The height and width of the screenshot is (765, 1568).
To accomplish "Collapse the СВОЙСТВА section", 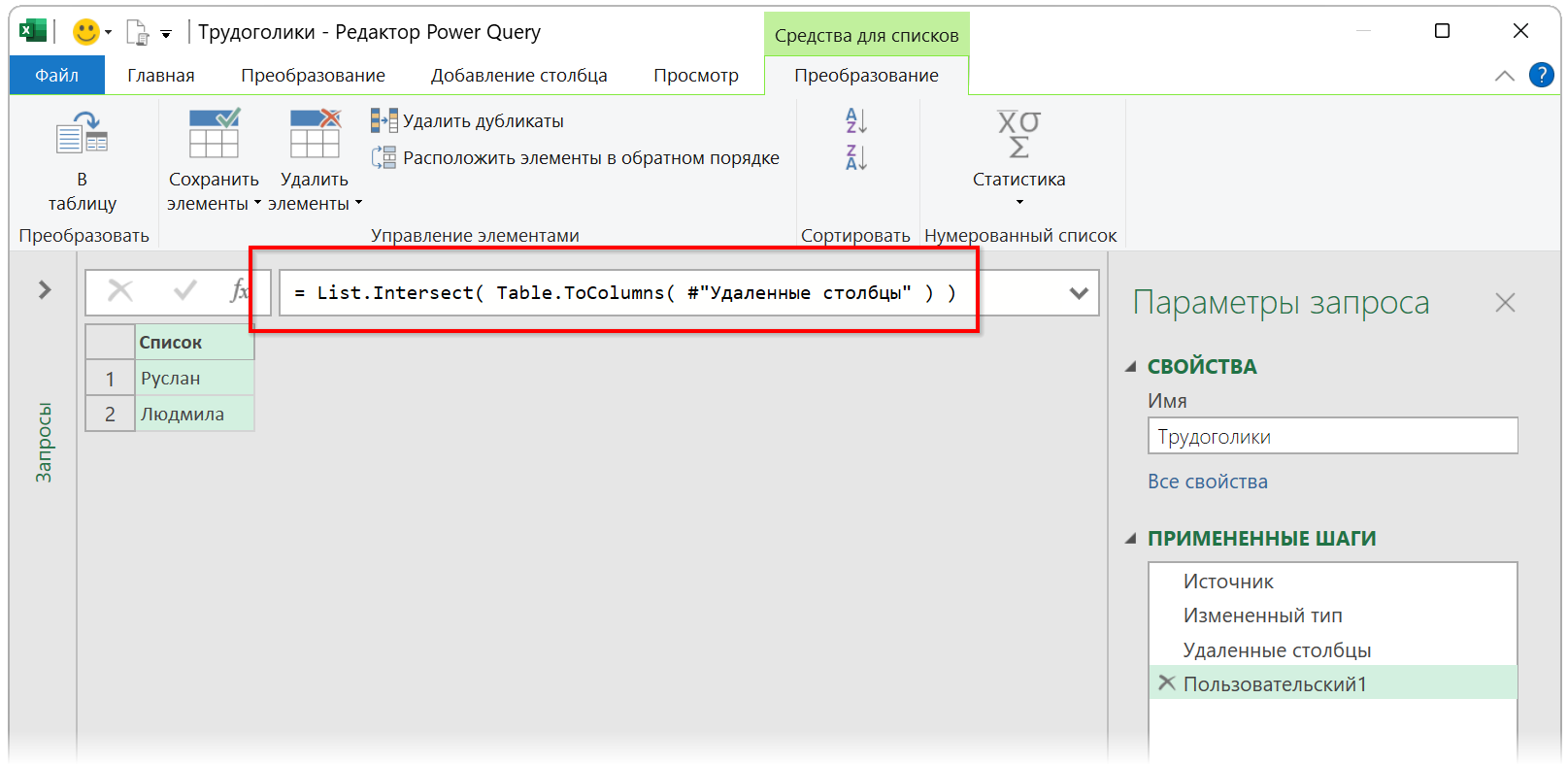I will click(x=1131, y=367).
